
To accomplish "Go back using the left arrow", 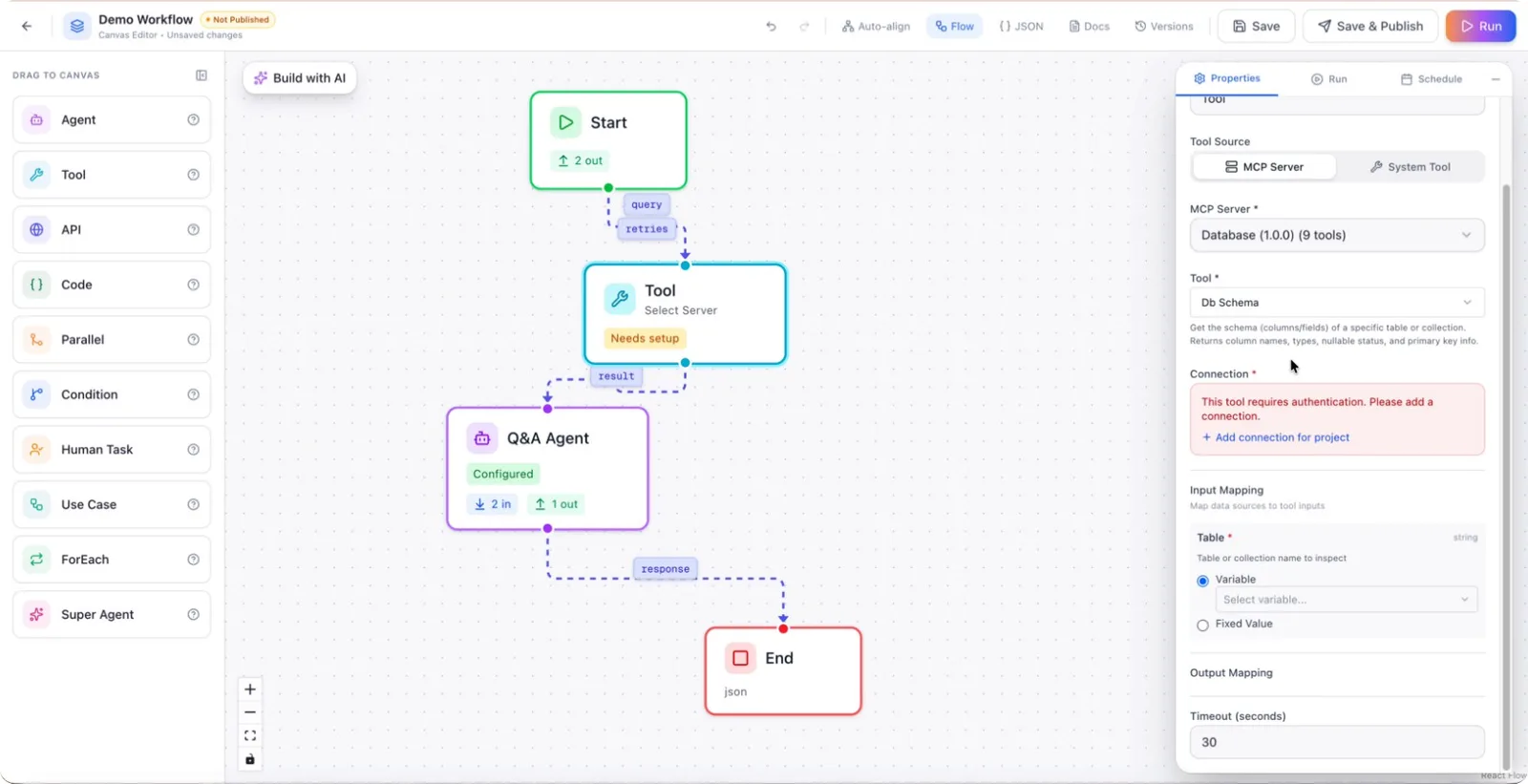I will 27,26.
